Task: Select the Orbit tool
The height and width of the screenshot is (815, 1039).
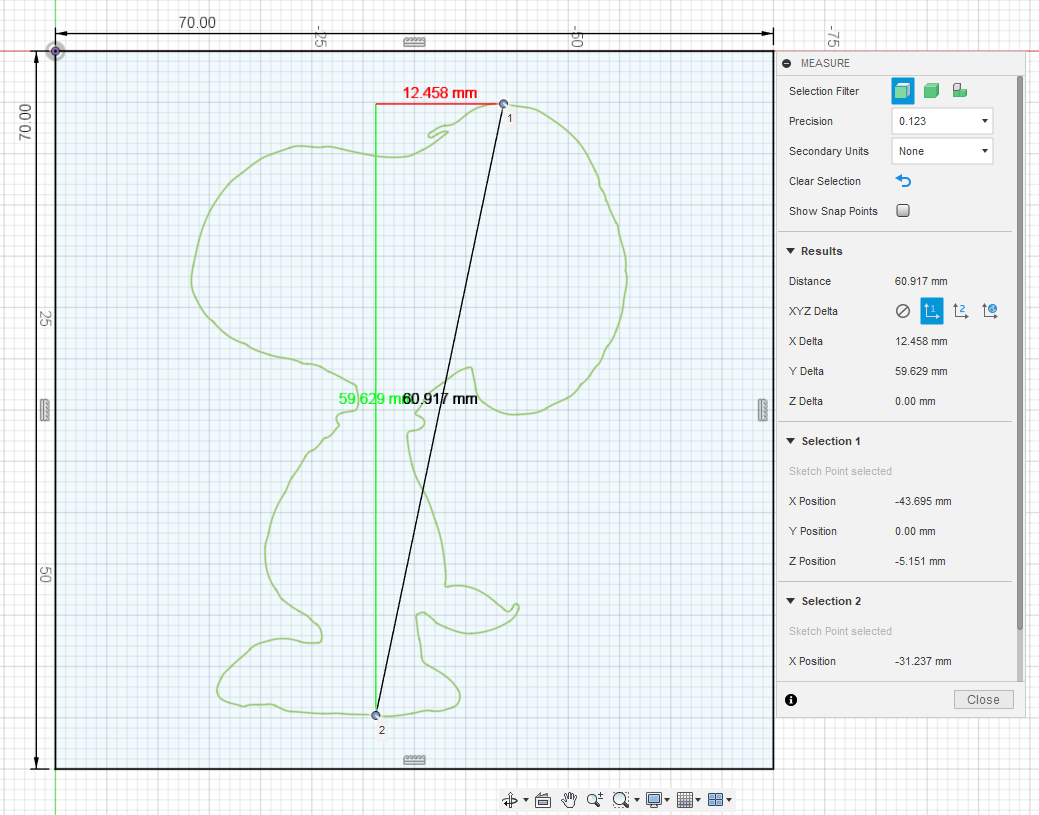Action: point(511,799)
